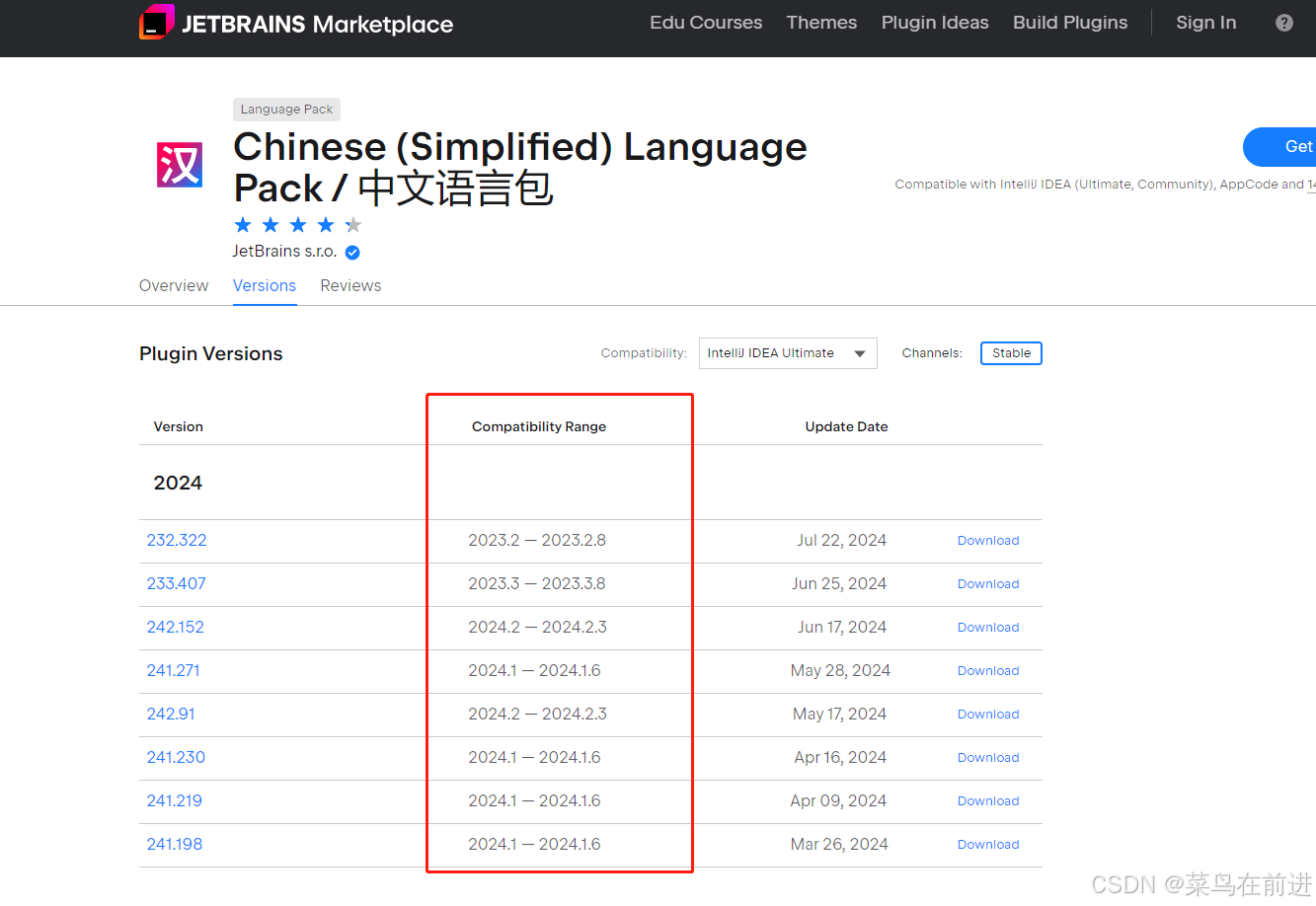Open the IntelliJ IDEA Ultimate compatibility dropdown
The image size is (1316, 906).
point(788,353)
